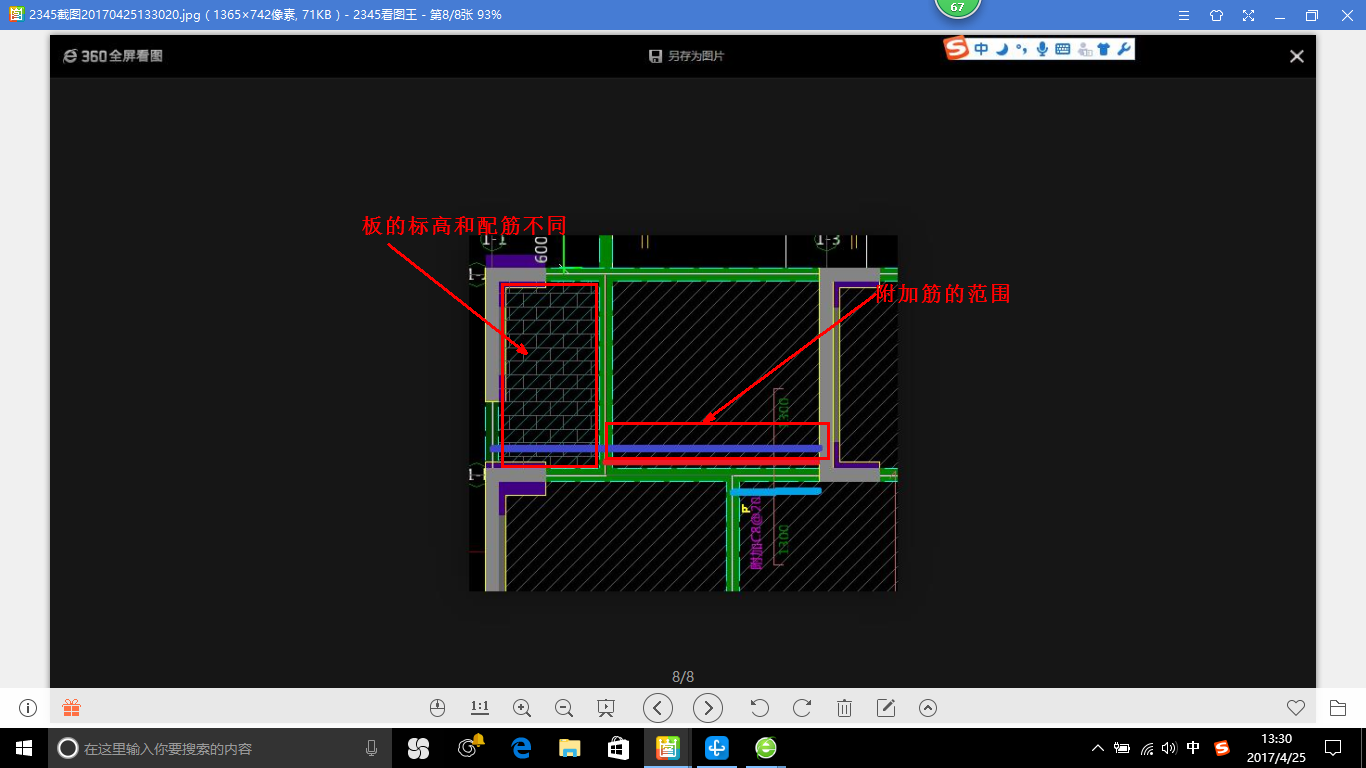Add image to favorites heart icon
The height and width of the screenshot is (768, 1366).
coord(1296,708)
